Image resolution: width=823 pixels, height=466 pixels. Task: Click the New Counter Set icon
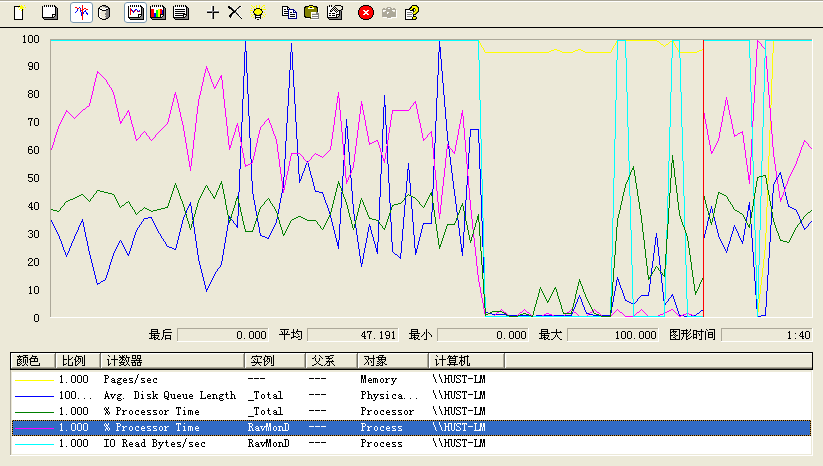click(17, 12)
